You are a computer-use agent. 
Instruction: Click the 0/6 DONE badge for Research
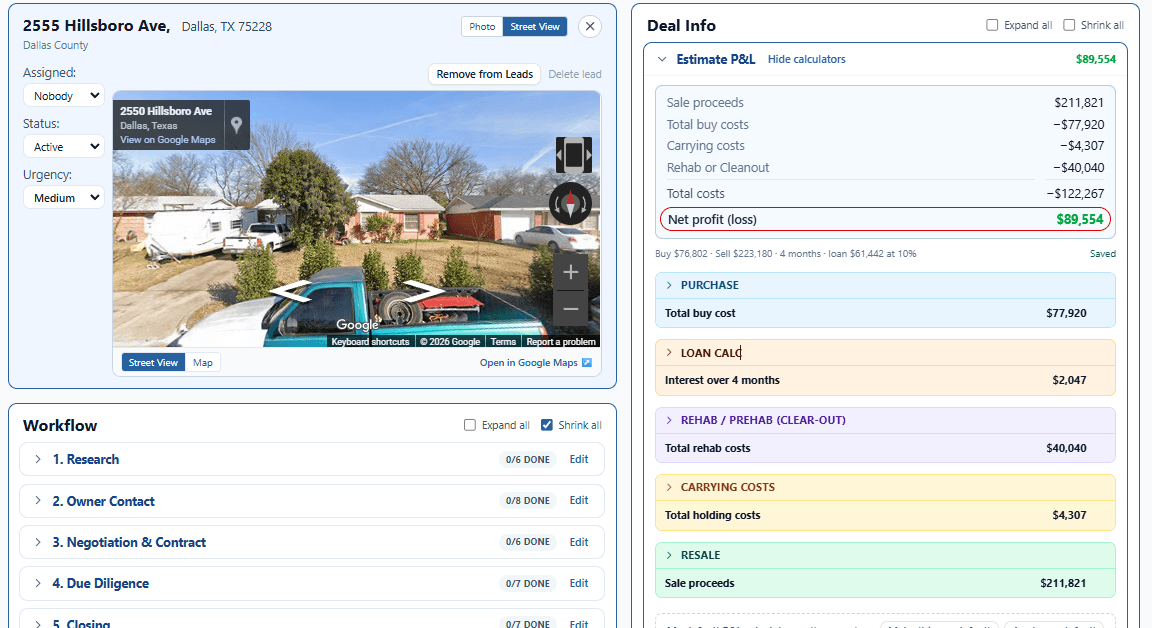(528, 460)
